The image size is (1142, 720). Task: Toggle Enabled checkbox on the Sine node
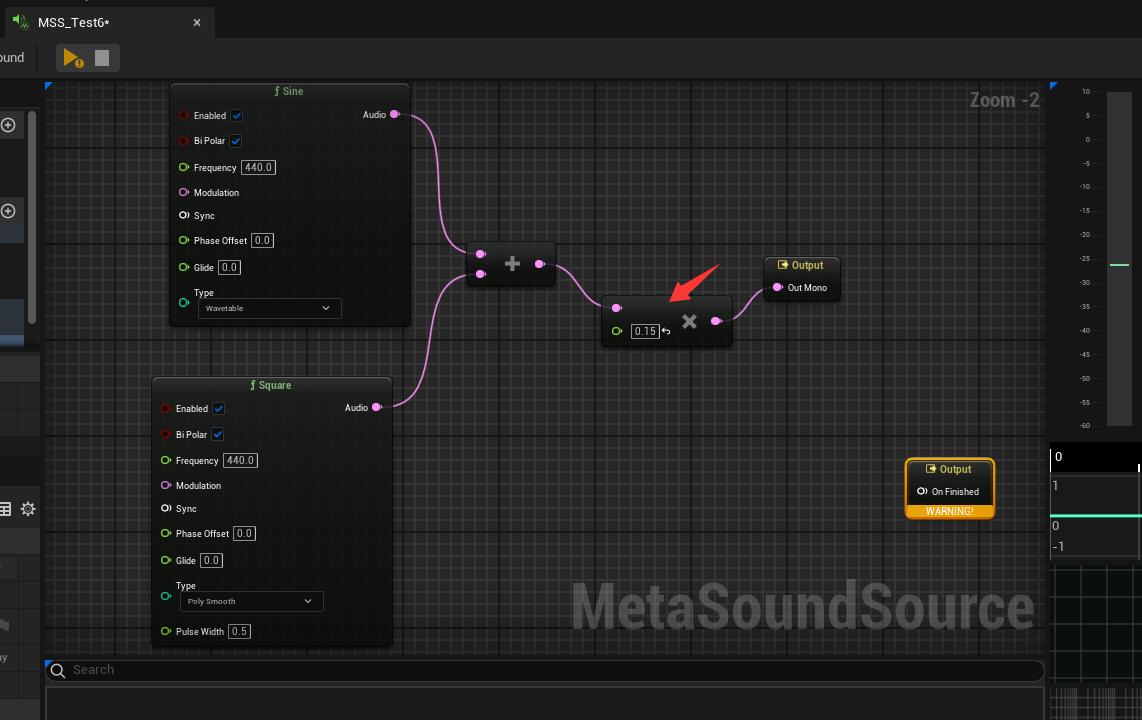coord(237,116)
